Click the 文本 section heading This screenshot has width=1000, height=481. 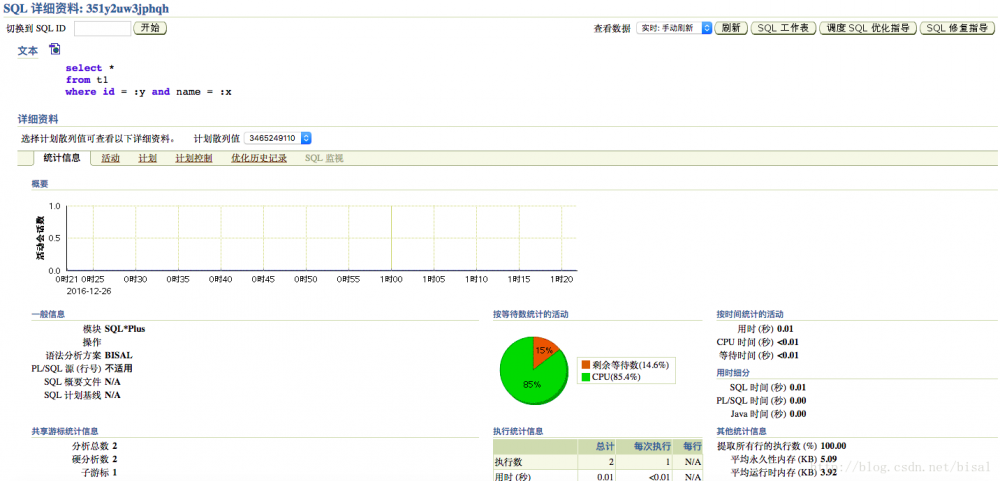coord(27,50)
